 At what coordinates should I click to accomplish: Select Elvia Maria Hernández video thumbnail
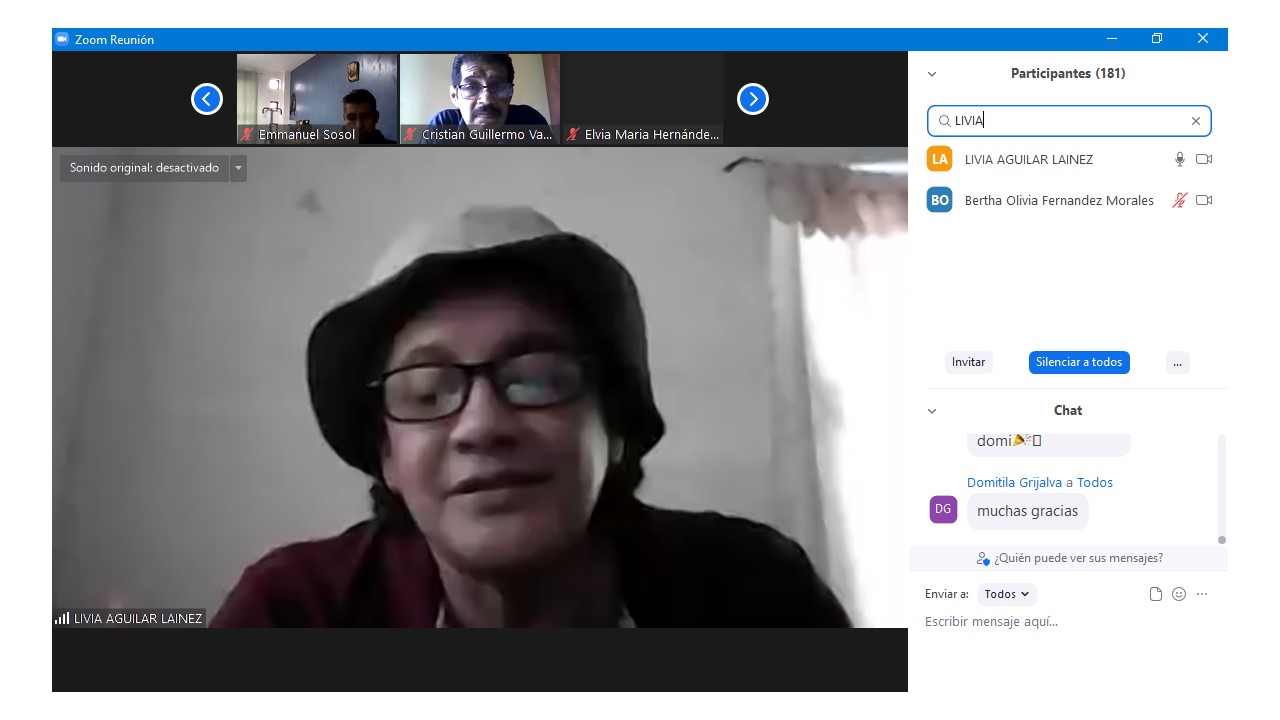(643, 99)
